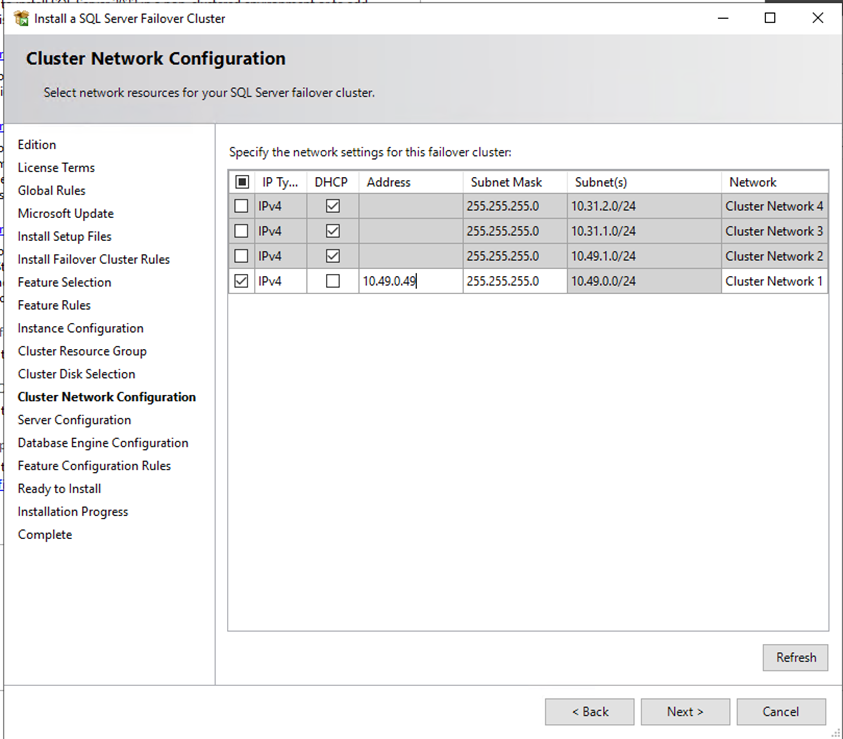843x739 pixels.
Task: Click the Back button
Action: click(589, 711)
